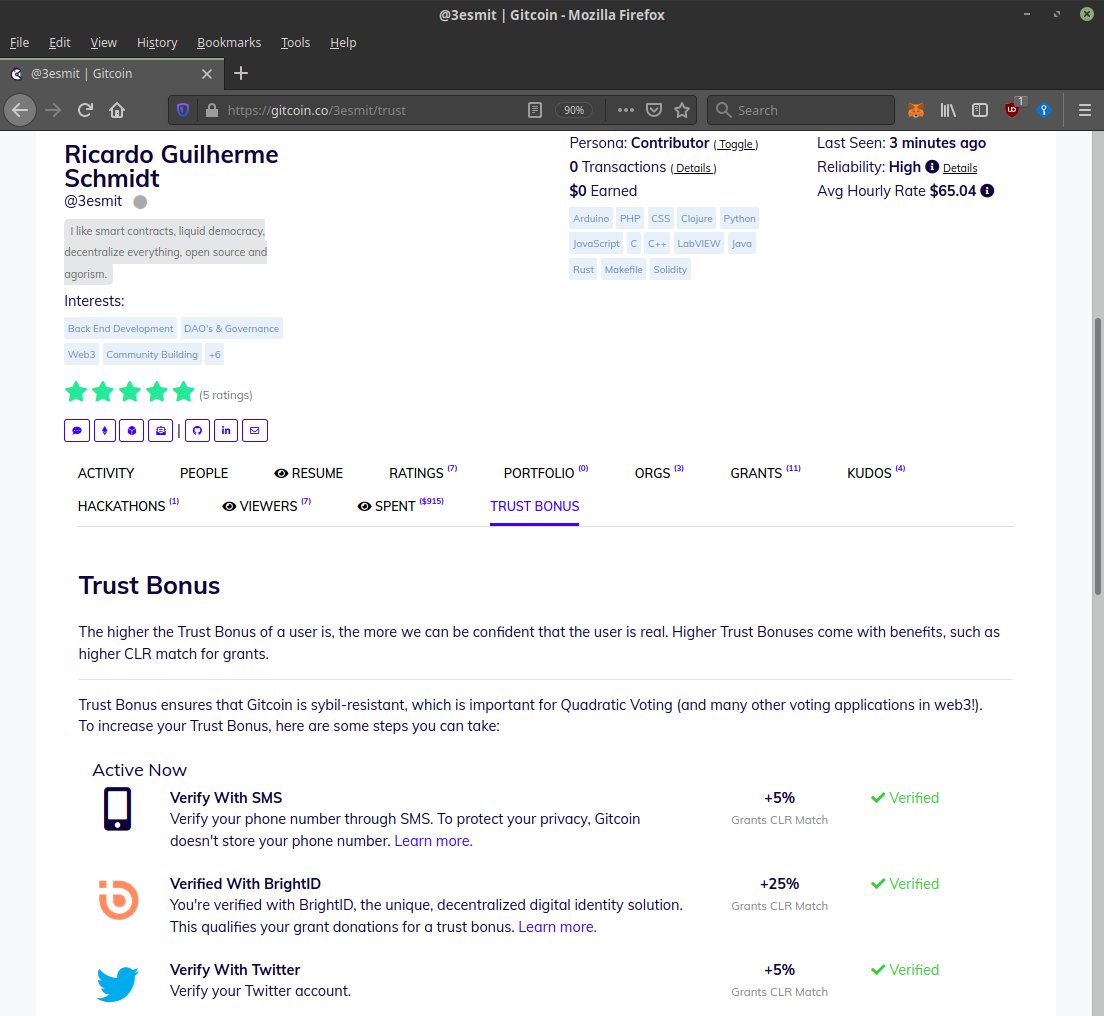Click the email envelope icon button
The image size is (1104, 1016).
tap(254, 430)
